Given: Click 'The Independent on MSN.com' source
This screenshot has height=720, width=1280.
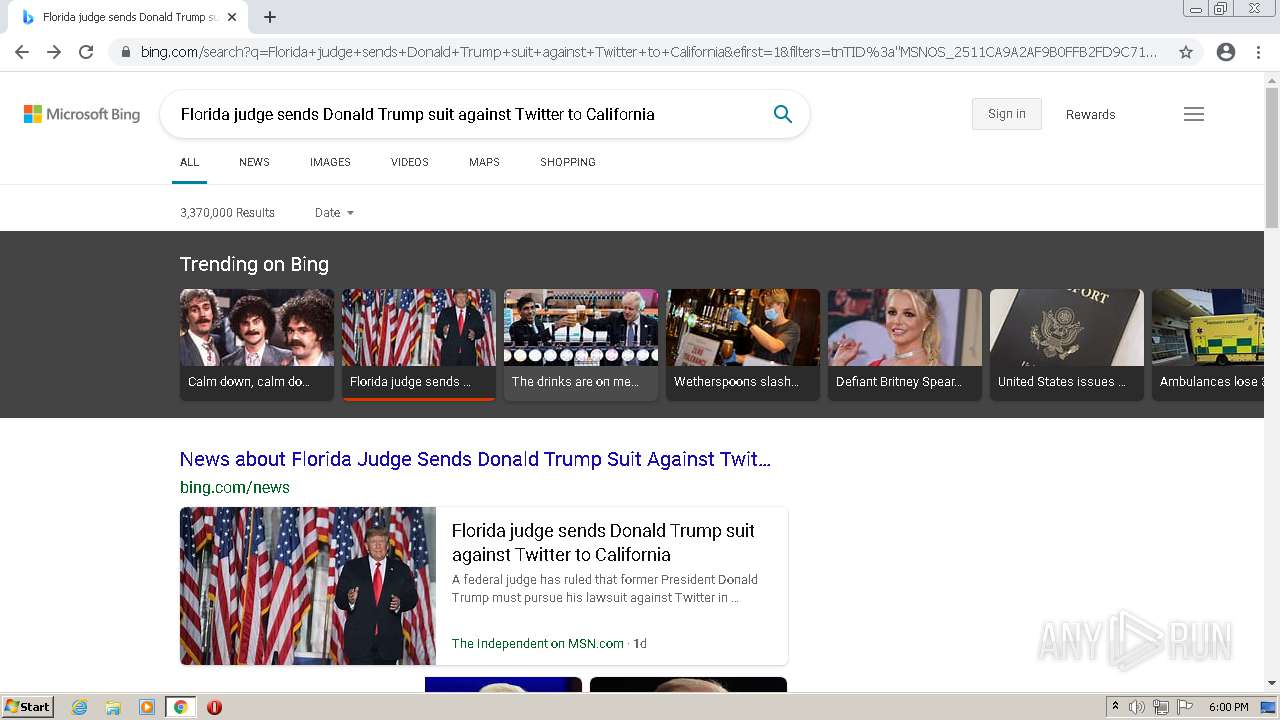Looking at the screenshot, I should tap(538, 644).
